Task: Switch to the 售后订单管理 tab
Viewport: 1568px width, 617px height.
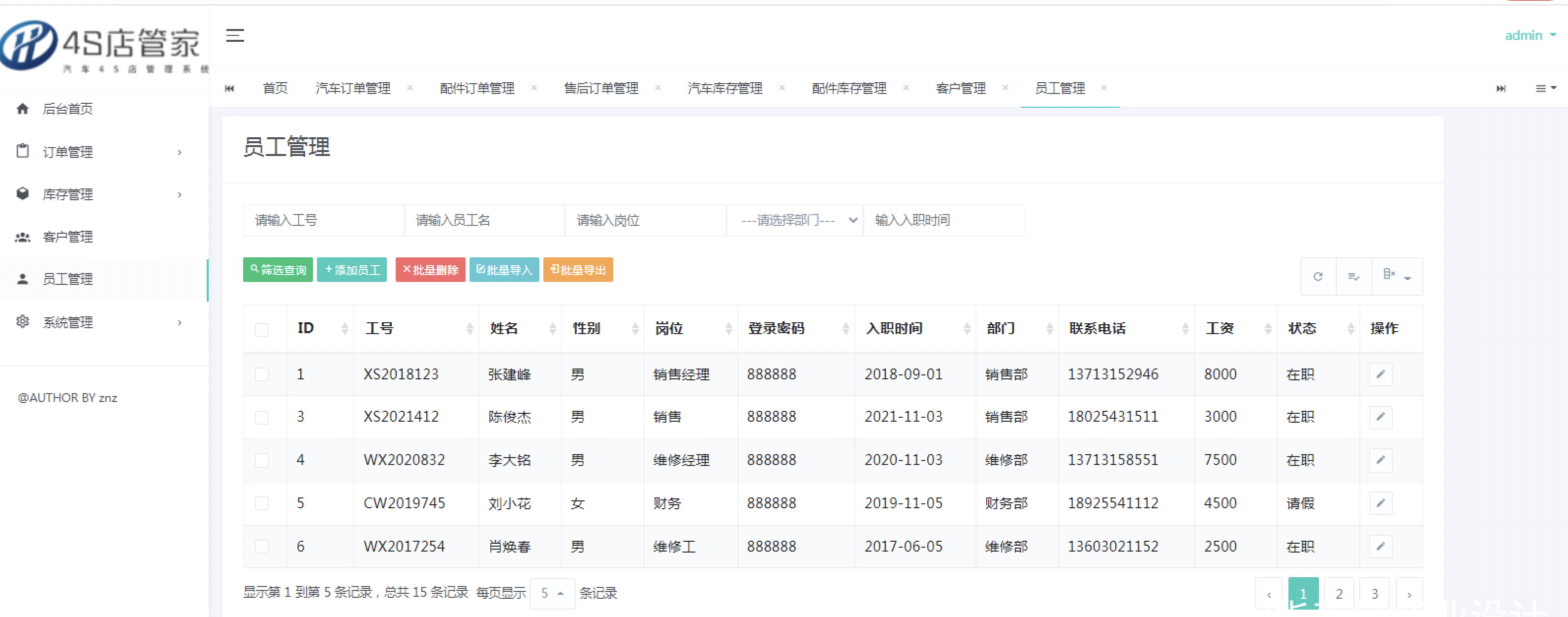Action: coord(601,88)
